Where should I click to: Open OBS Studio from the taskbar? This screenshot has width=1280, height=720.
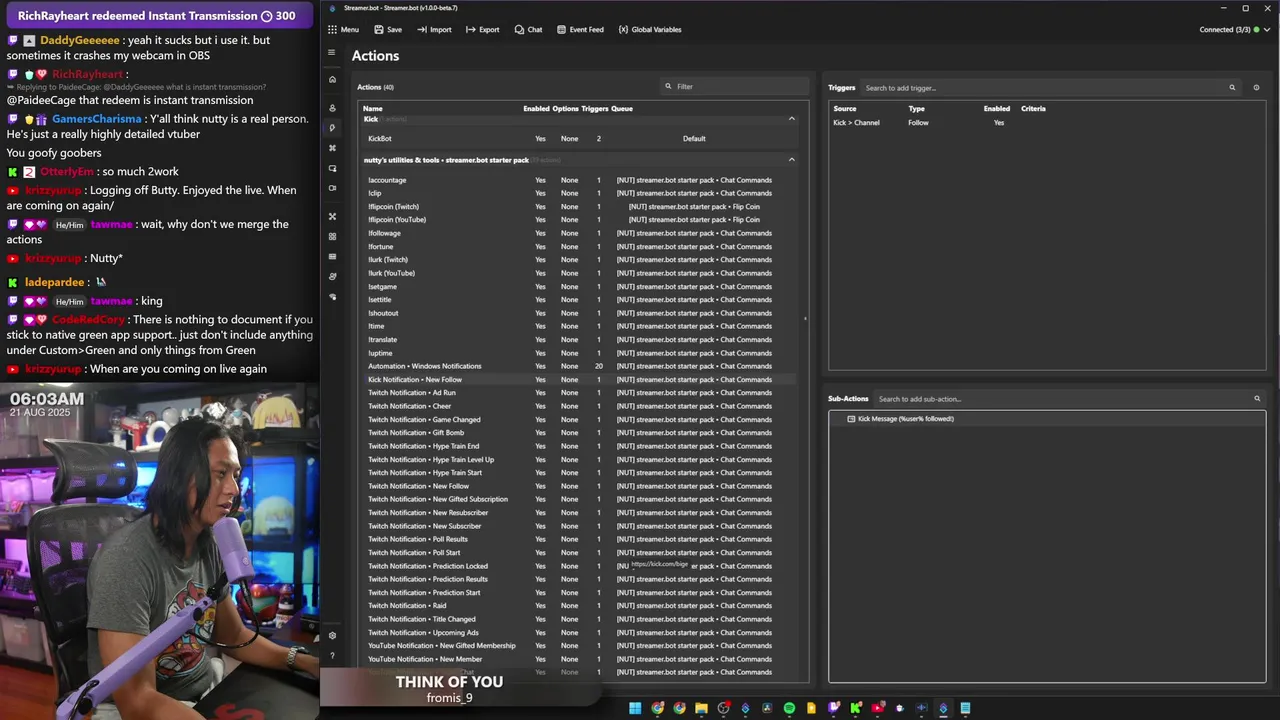(723, 708)
